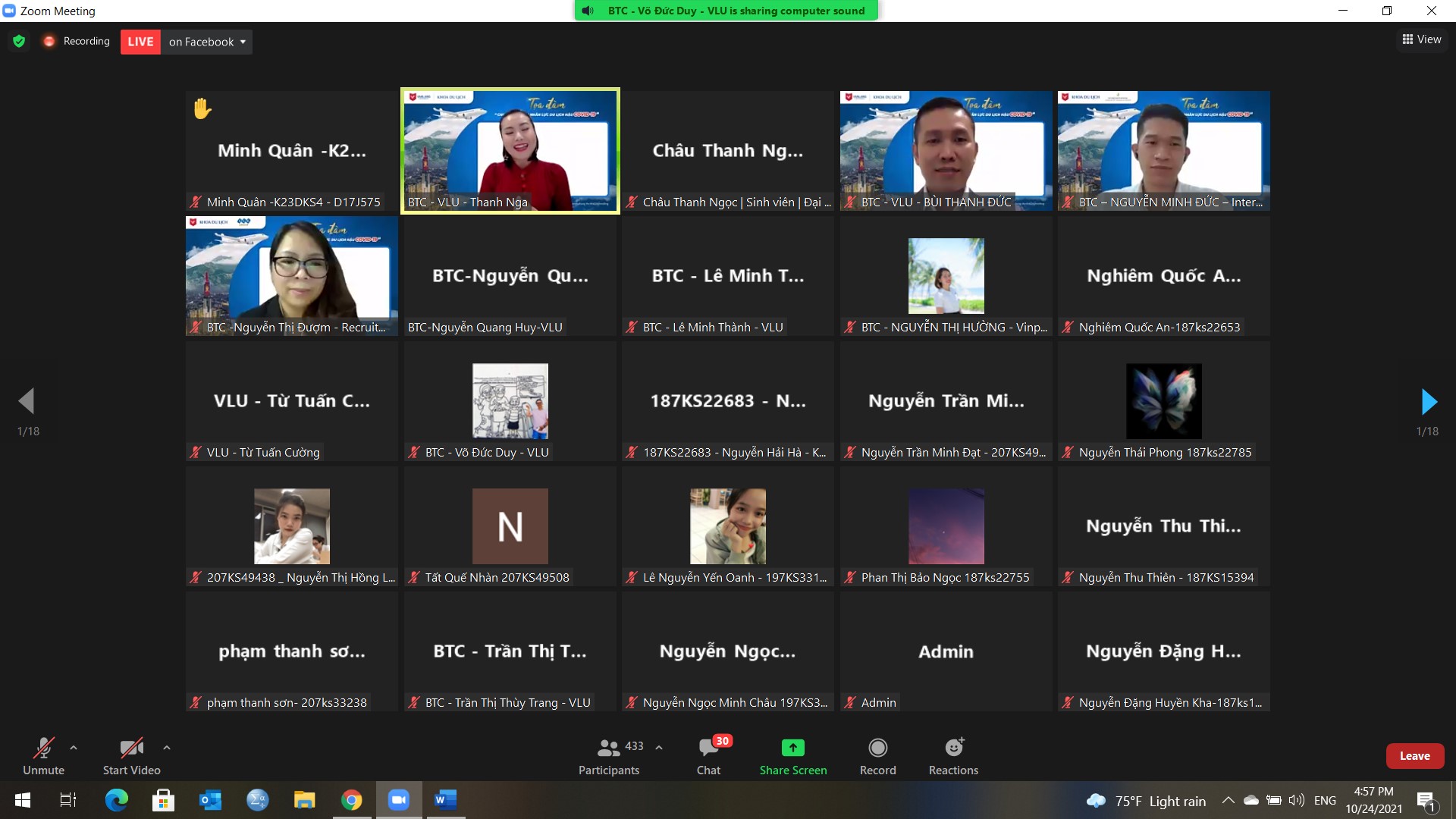Open File Explorer from taskbar
Screen dimensions: 1456x819
[x=304, y=800]
